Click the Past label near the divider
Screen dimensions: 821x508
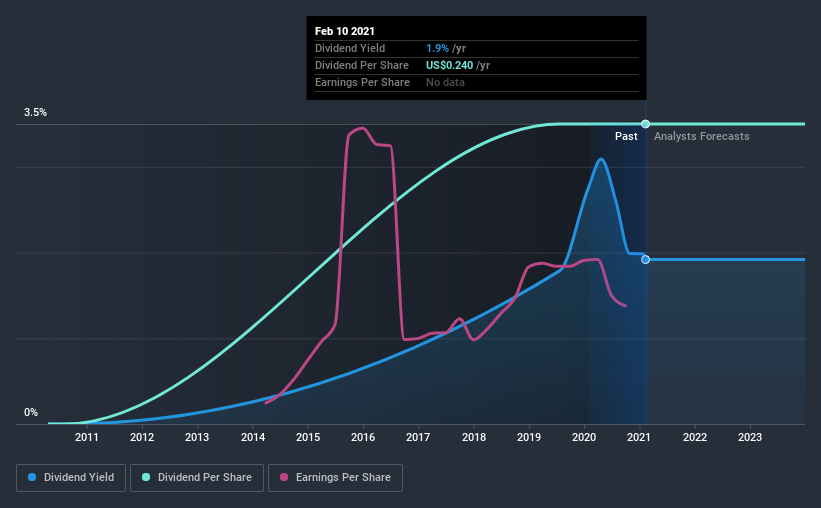[626, 136]
